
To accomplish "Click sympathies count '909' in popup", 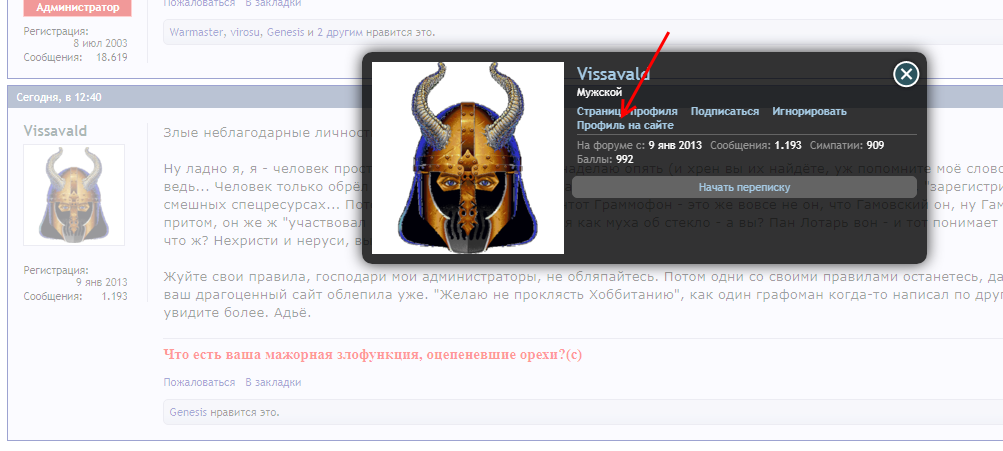I will tap(875, 145).
